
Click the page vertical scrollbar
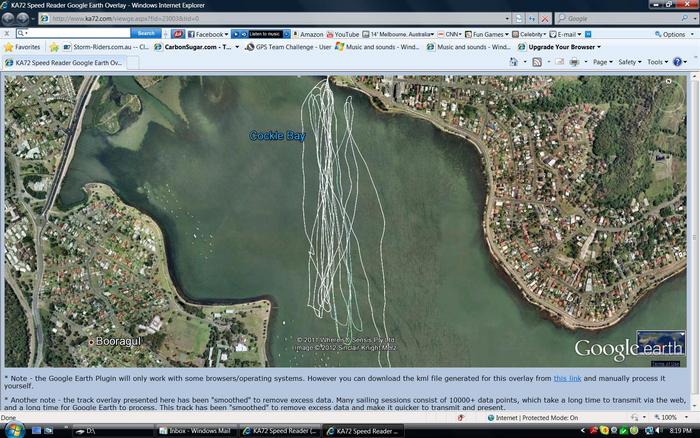point(694,241)
